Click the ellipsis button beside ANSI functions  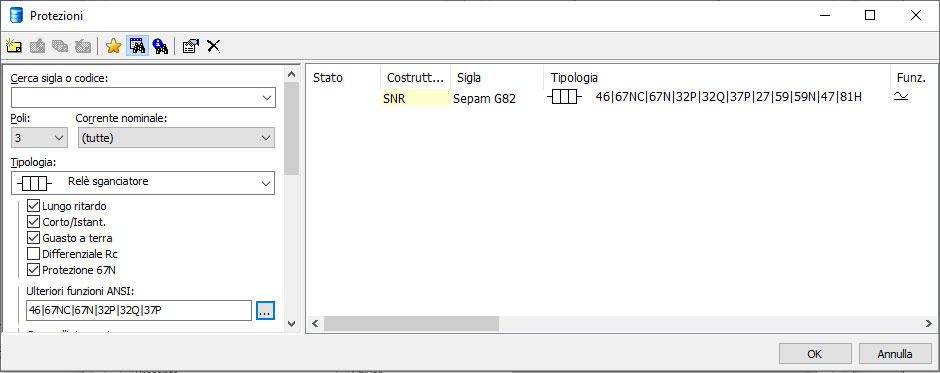click(265, 311)
